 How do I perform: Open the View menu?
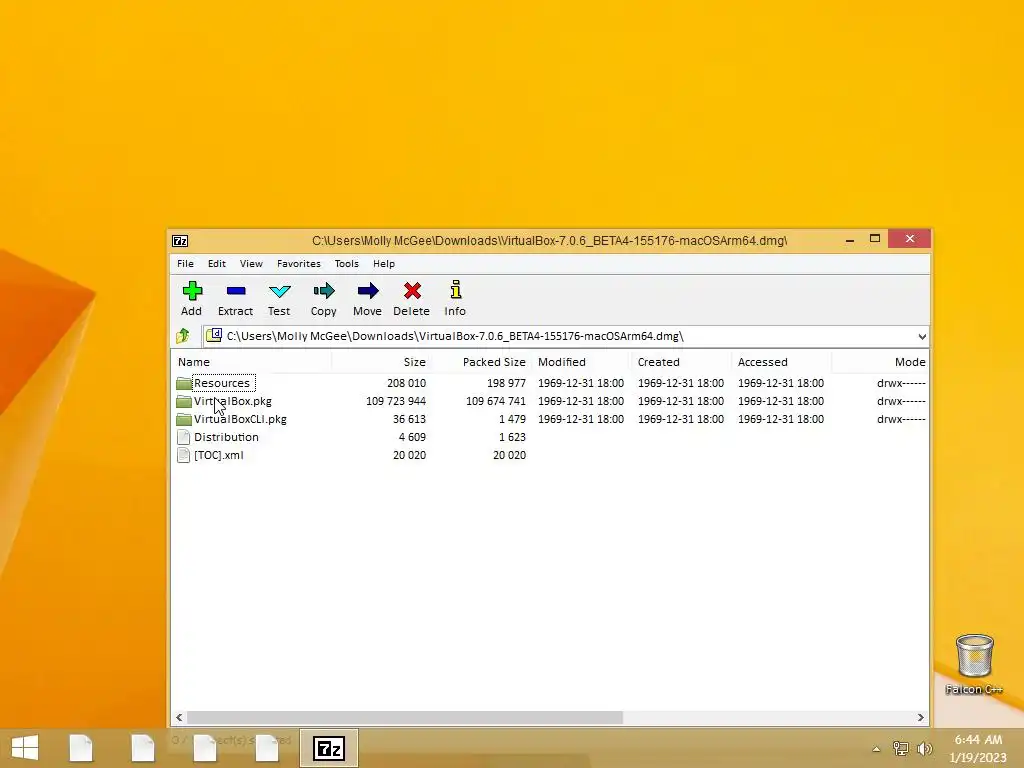pyautogui.click(x=251, y=264)
